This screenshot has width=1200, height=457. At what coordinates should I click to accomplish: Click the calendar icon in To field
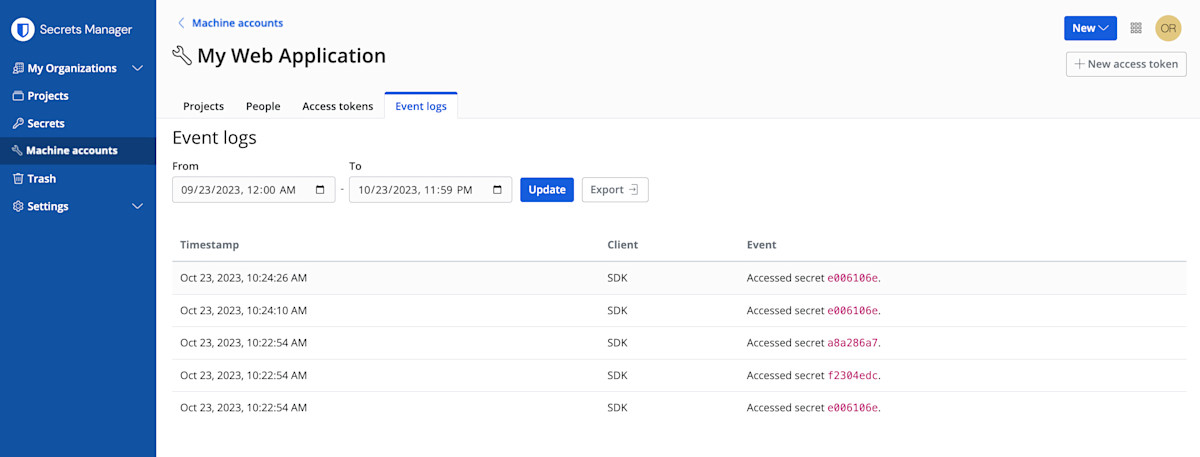497,190
